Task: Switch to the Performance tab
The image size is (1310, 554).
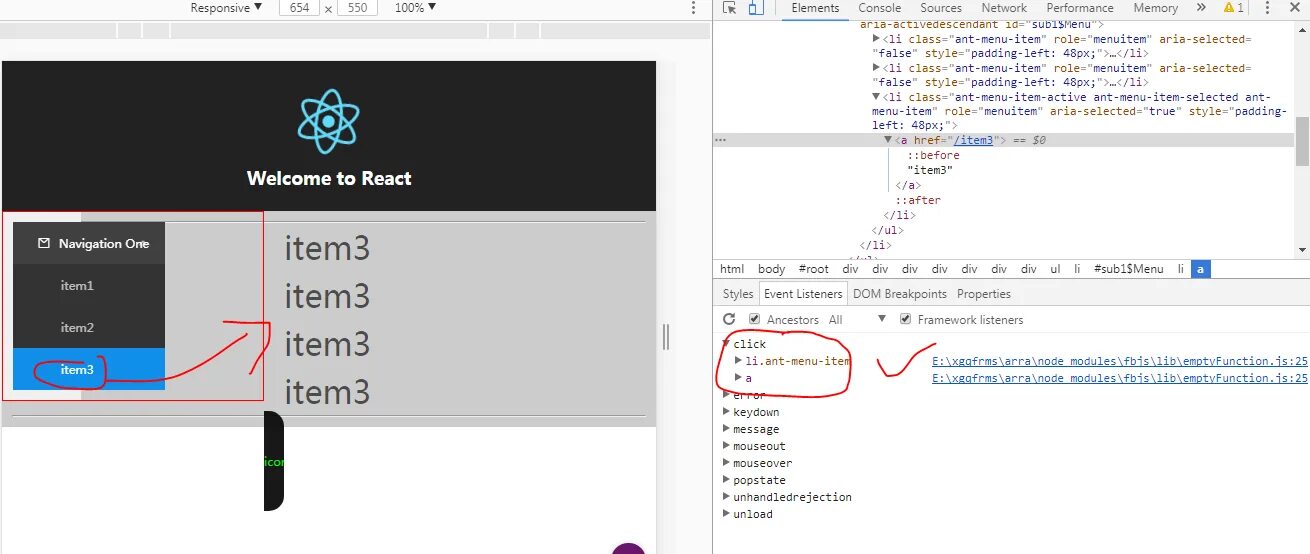Action: (x=1080, y=8)
